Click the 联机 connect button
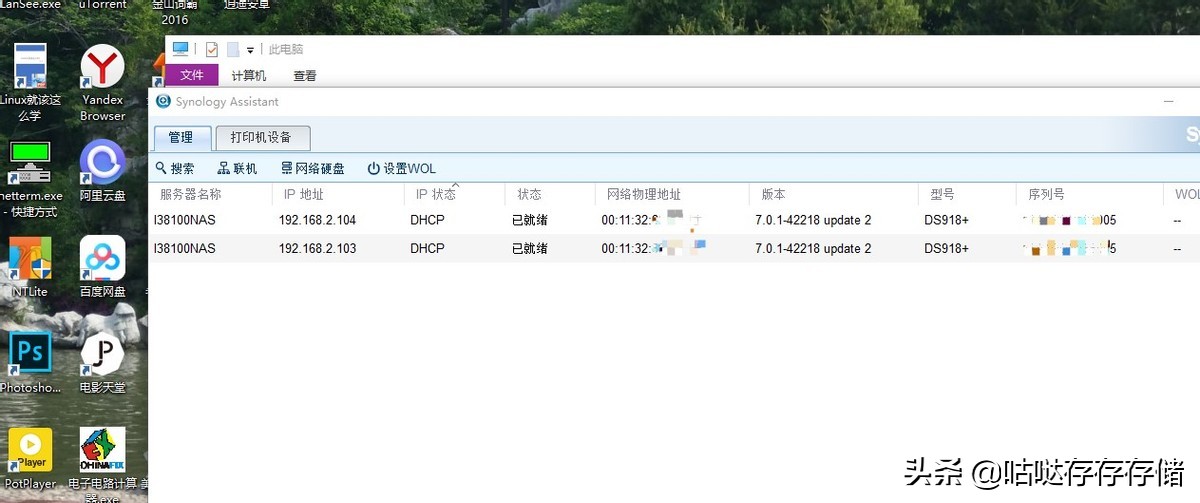Image resolution: width=1200 pixels, height=503 pixels. tap(238, 169)
